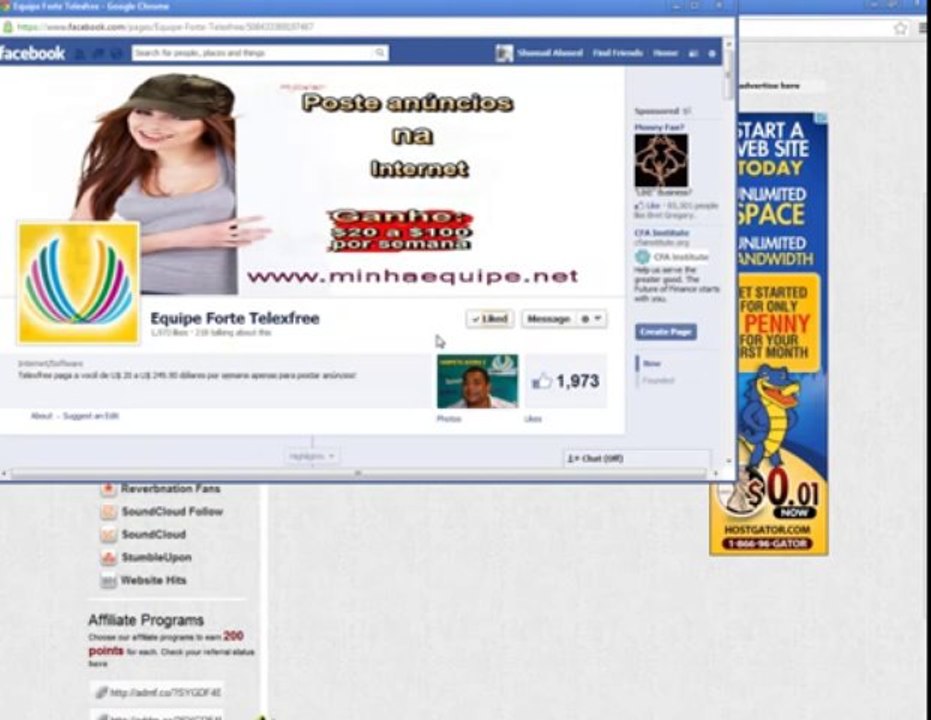
Task: Click the link icon beside the adf.ly URL
Action: 102,693
